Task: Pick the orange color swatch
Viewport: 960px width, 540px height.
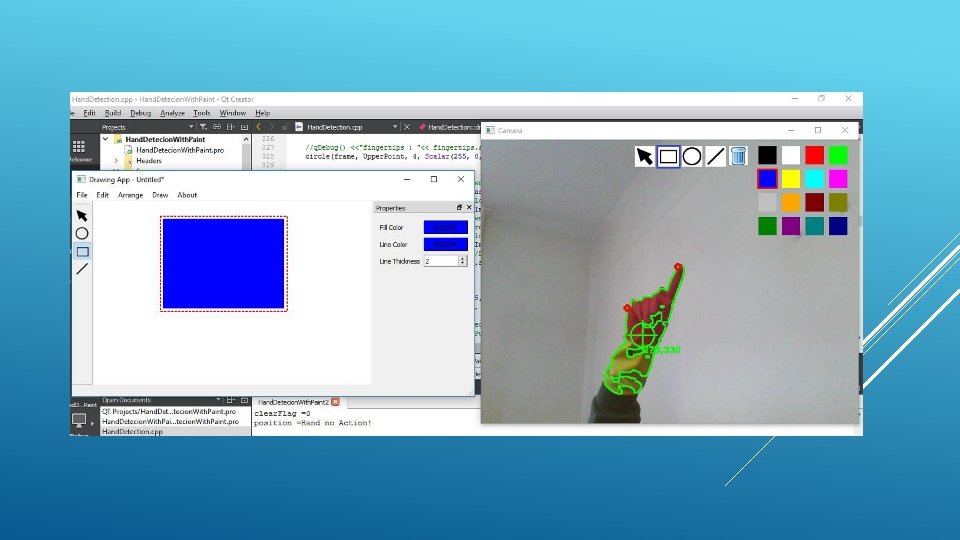Action: tap(790, 202)
